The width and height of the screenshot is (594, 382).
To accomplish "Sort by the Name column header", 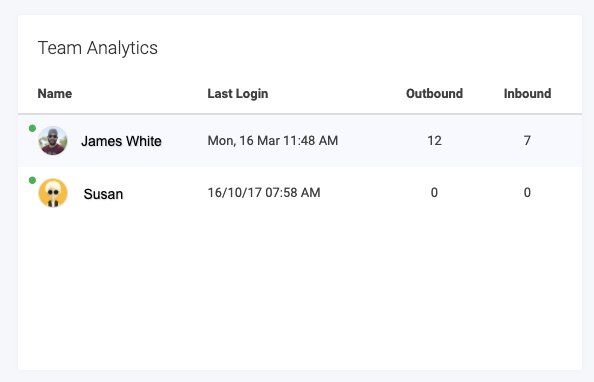I will tap(55, 94).
